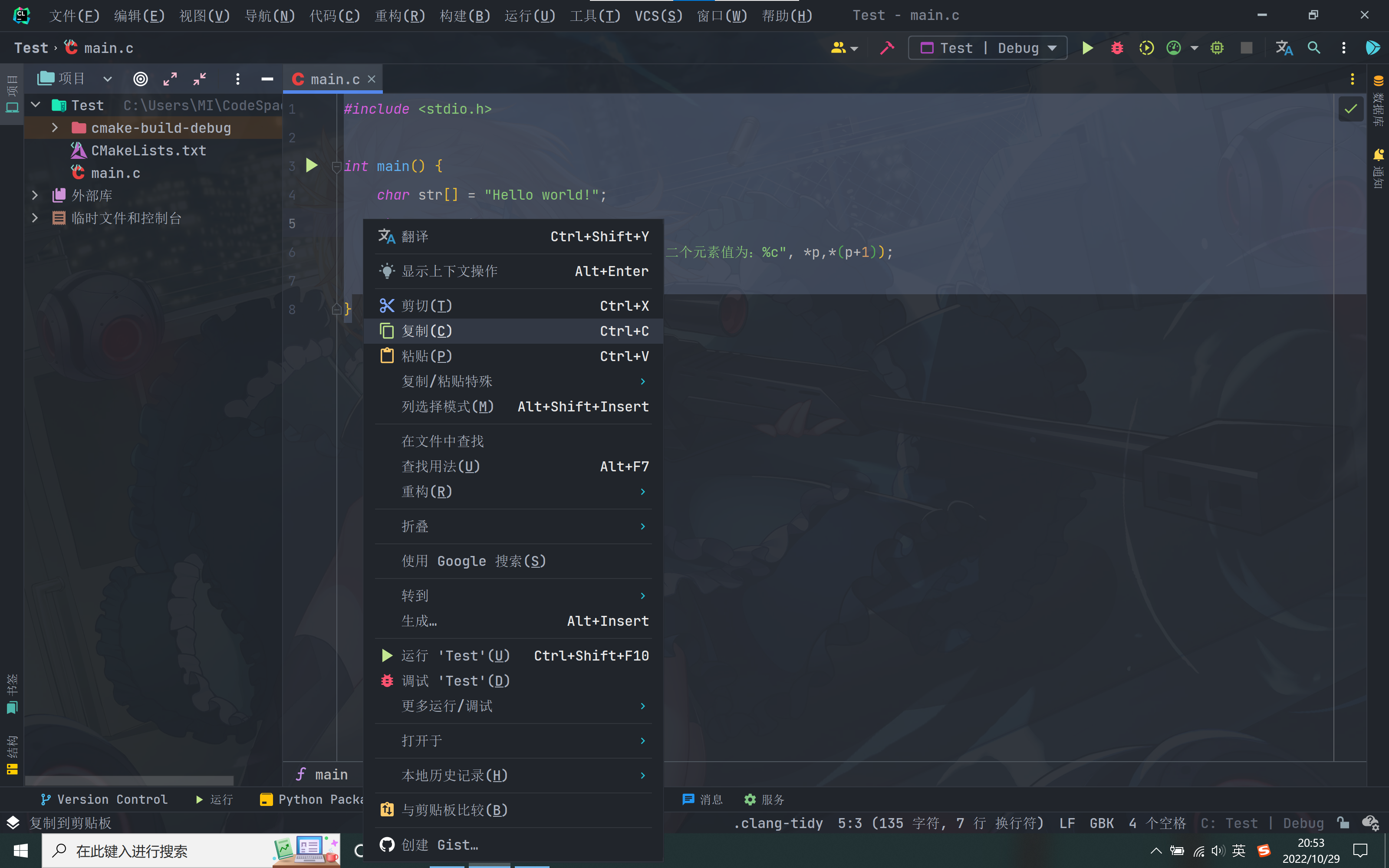This screenshot has width=1389, height=868.
Task: Click the run gutter arrow beside main()
Action: [x=312, y=166]
